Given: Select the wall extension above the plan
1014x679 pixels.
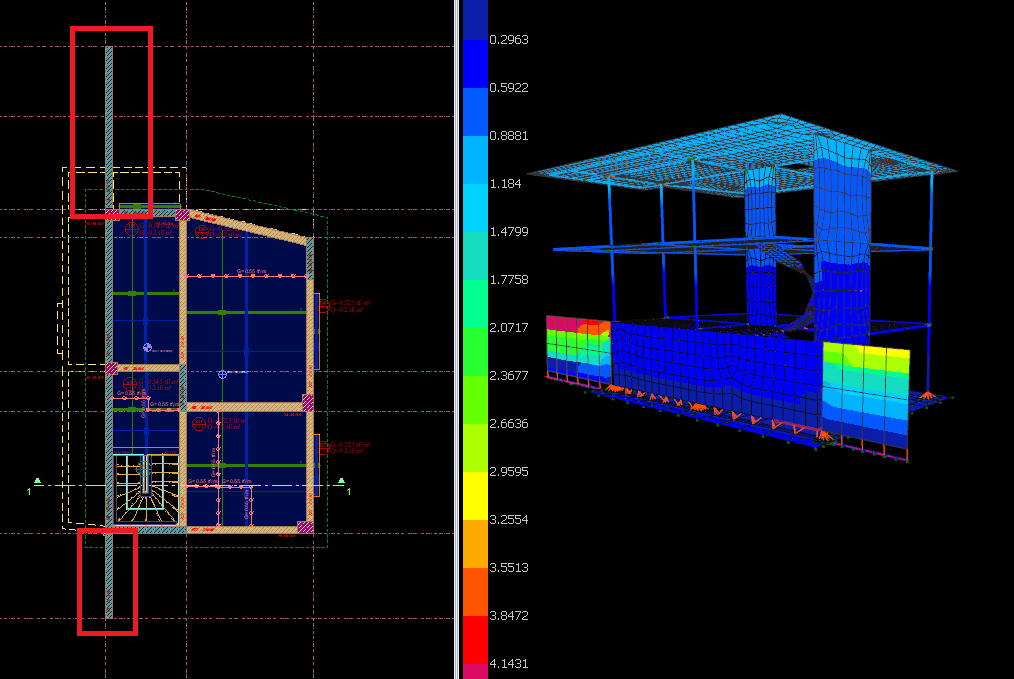Looking at the screenshot, I should point(109,127).
